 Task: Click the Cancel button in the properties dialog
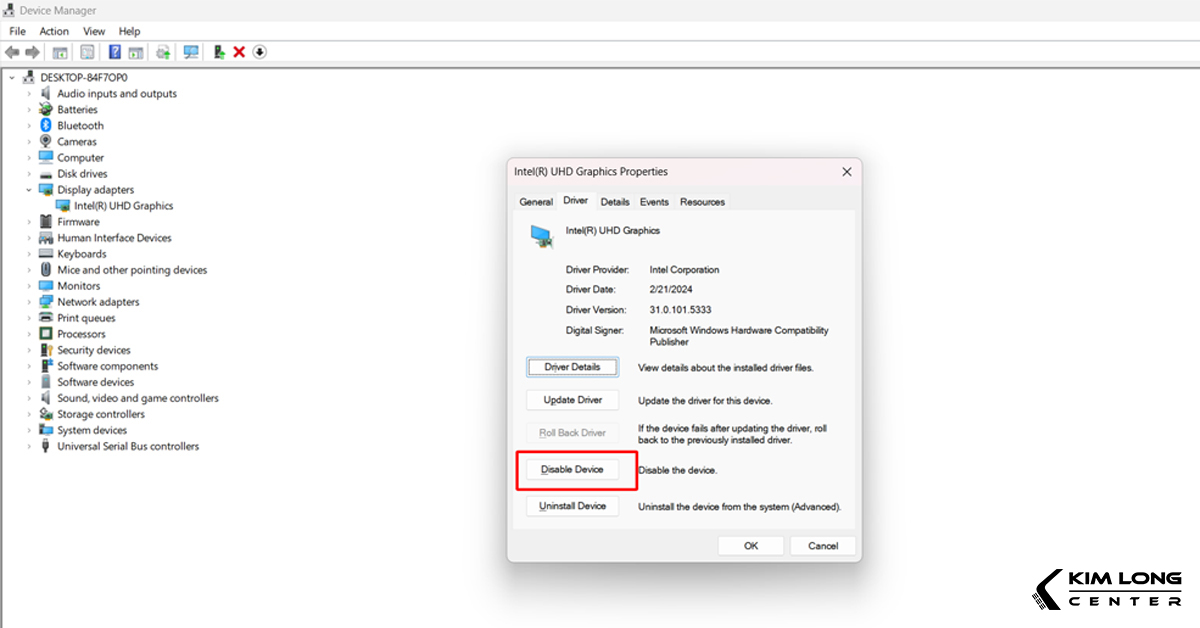pos(822,545)
